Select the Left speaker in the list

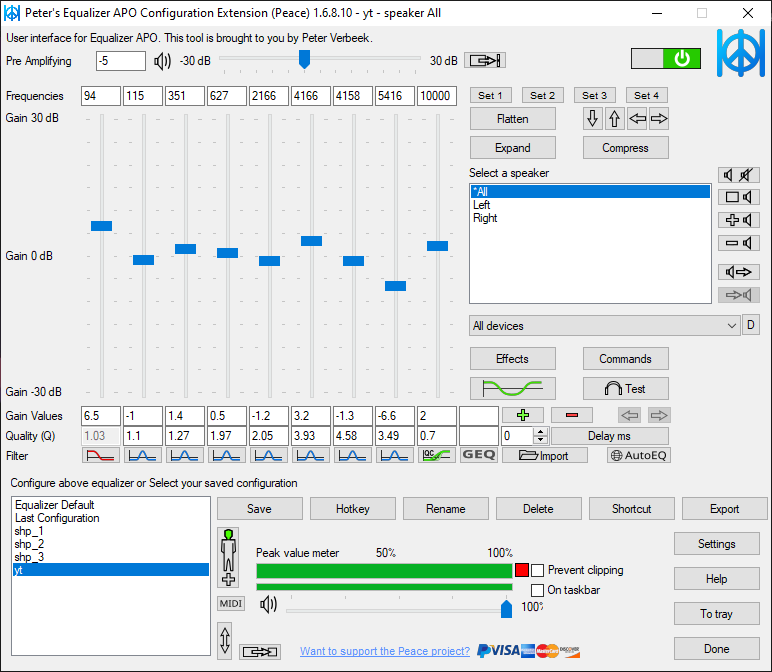pos(590,205)
